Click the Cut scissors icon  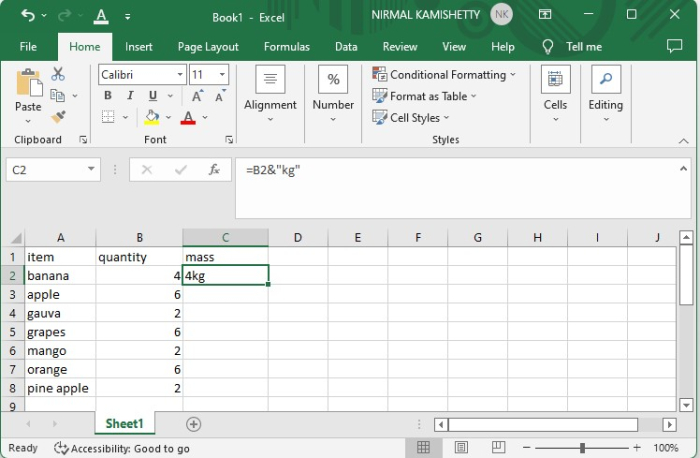click(58, 74)
